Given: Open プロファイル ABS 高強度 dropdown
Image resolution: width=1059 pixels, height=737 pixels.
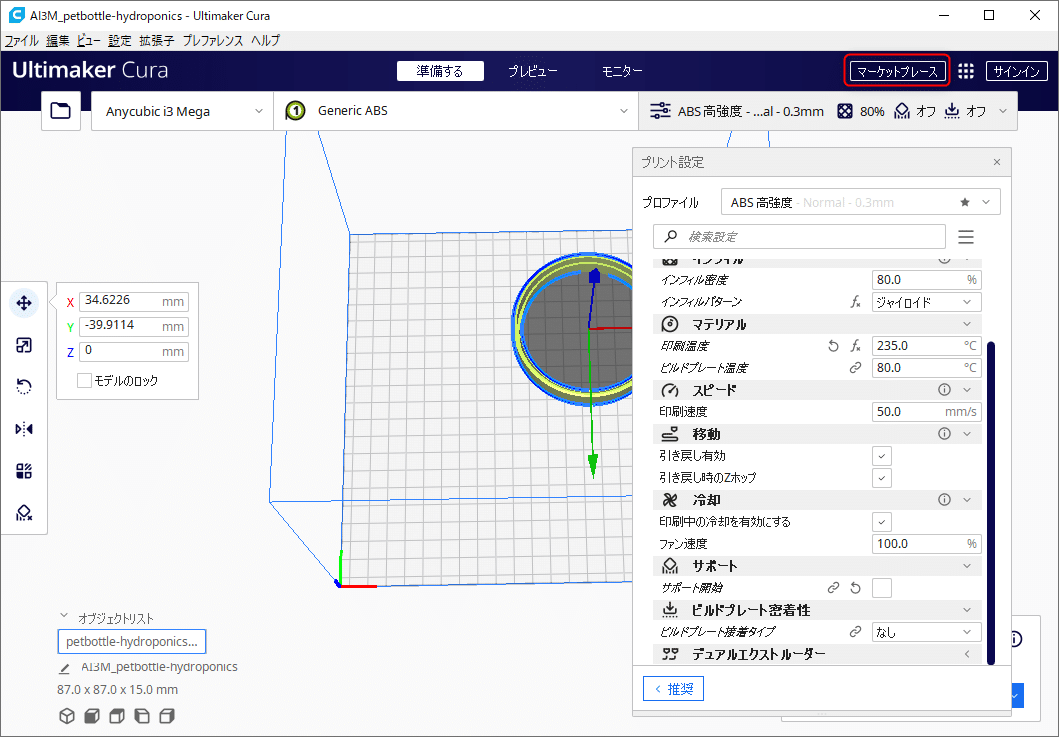Looking at the screenshot, I should pos(860,202).
